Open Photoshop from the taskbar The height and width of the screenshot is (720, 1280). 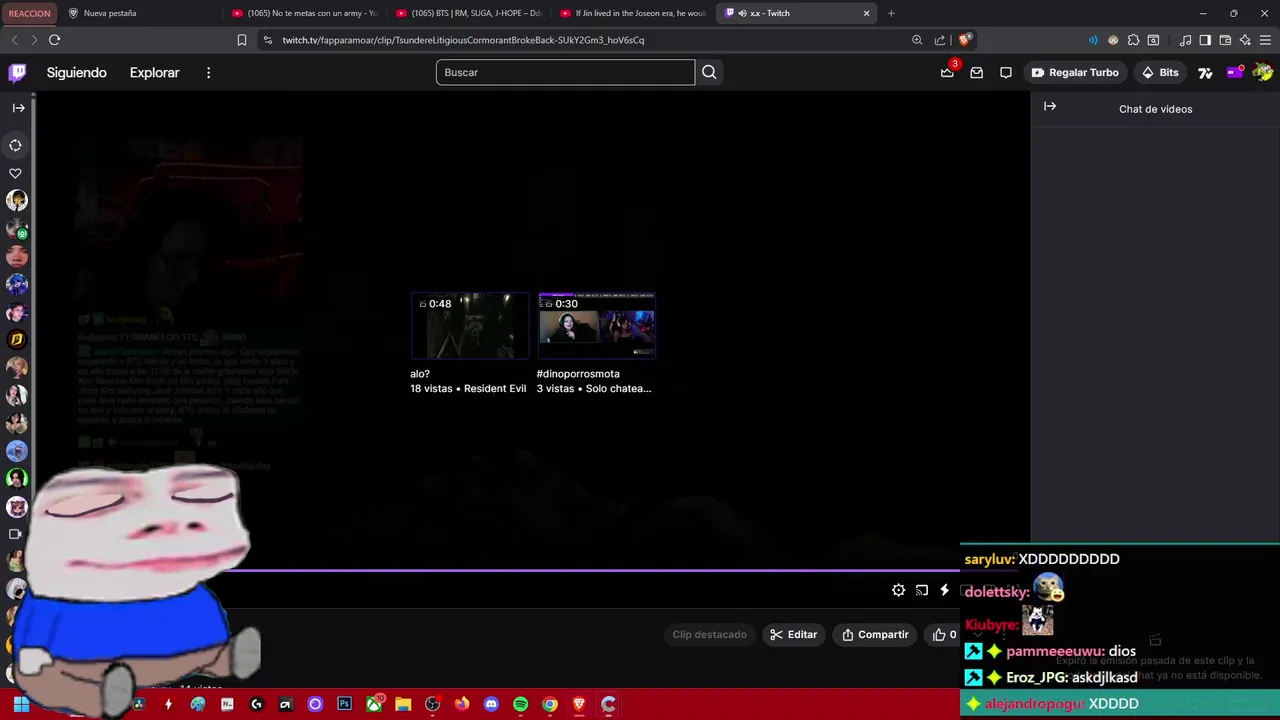pos(344,704)
